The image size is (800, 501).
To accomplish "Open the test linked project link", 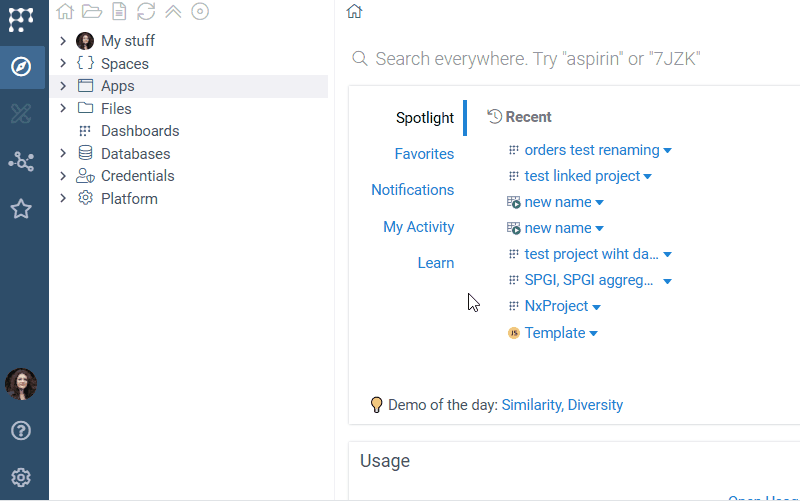I will pyautogui.click(x=582, y=176).
